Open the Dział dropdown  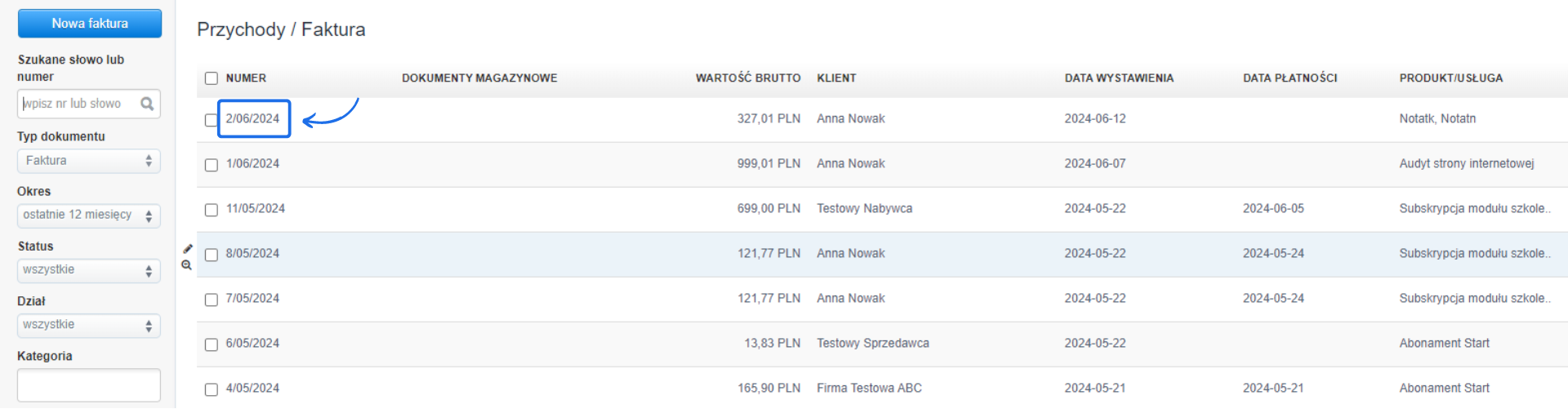pyautogui.click(x=88, y=325)
